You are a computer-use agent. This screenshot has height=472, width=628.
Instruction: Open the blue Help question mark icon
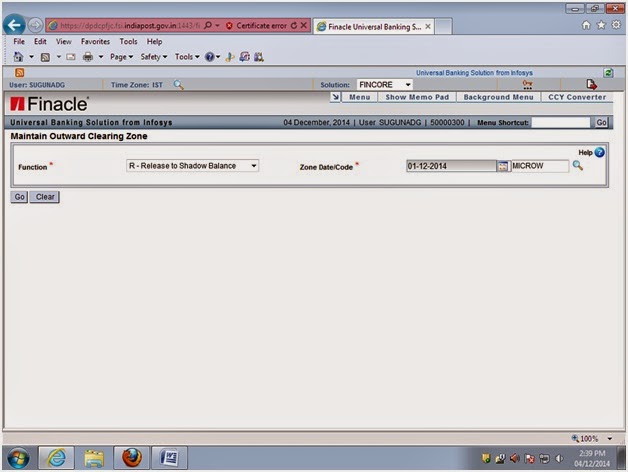600,152
